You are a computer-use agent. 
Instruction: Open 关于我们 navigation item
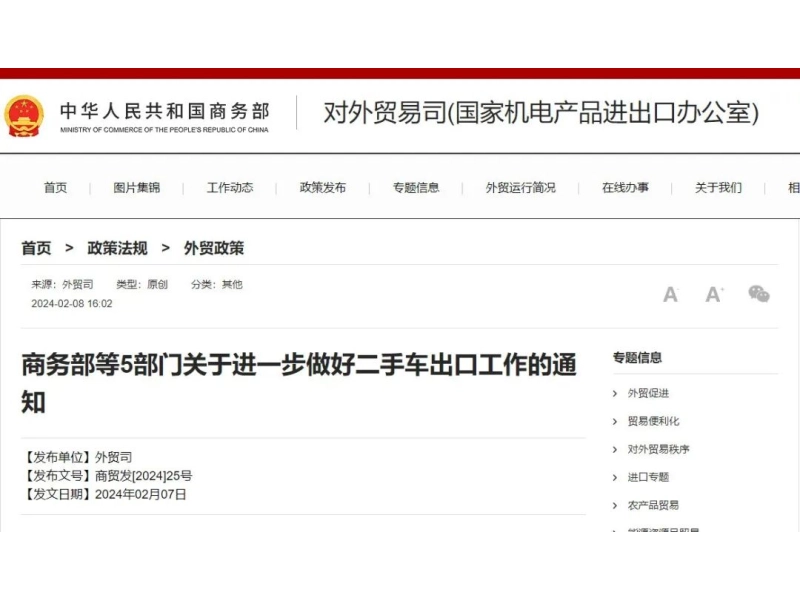pos(718,188)
